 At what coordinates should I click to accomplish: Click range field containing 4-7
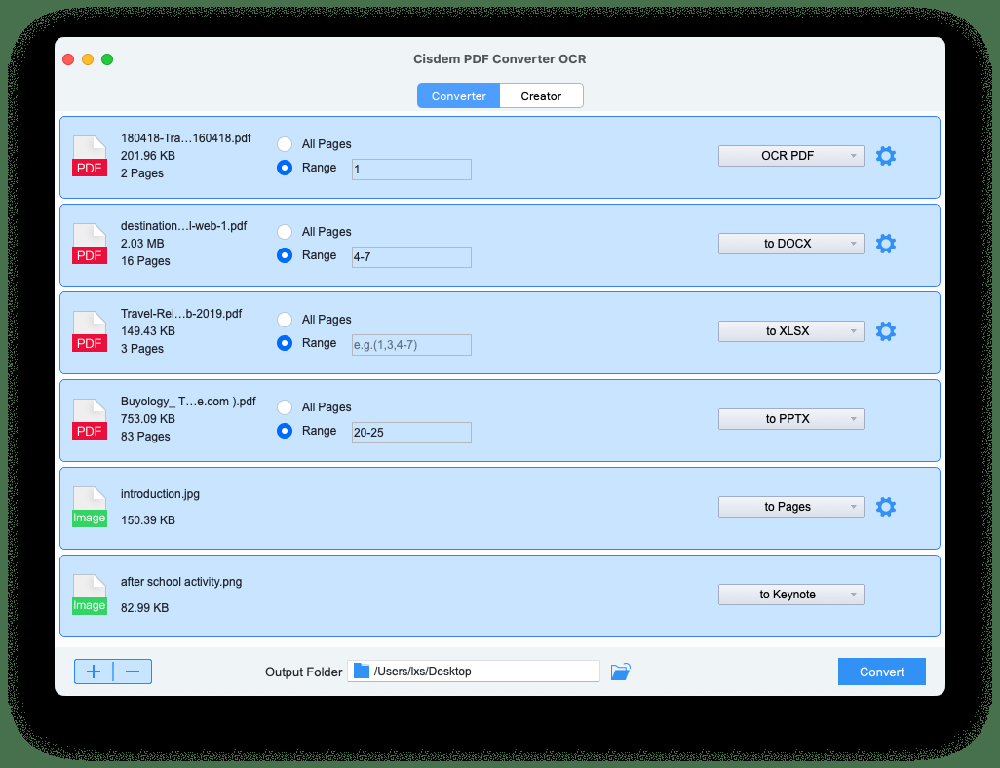point(412,257)
